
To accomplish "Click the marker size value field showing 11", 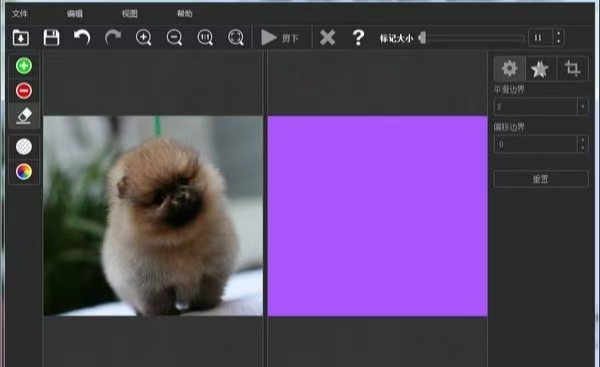I will 540,38.
